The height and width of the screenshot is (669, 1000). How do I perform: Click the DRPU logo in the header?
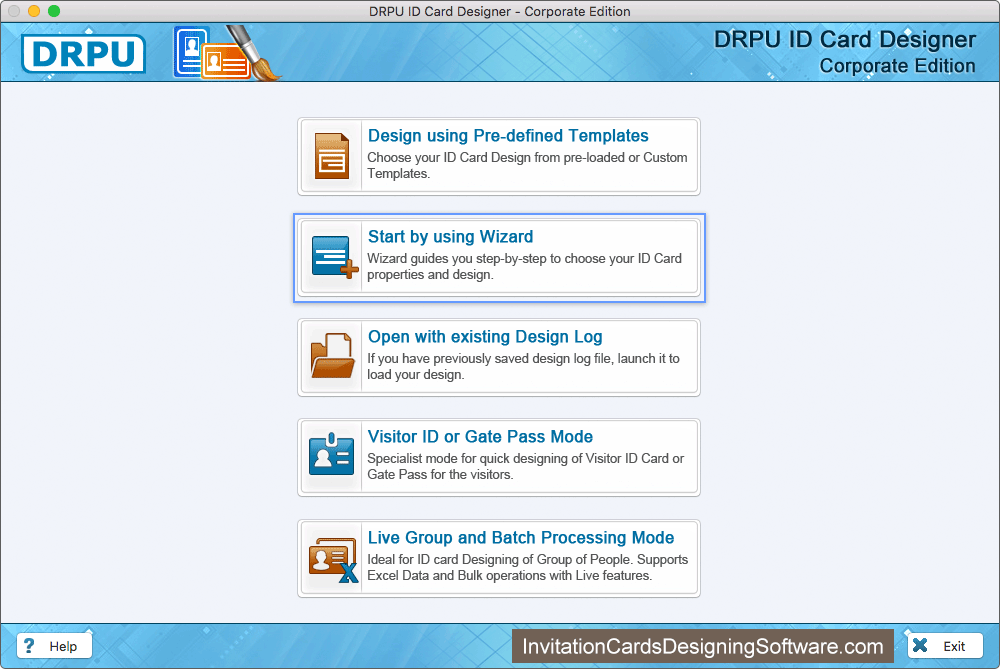pyautogui.click(x=83, y=54)
